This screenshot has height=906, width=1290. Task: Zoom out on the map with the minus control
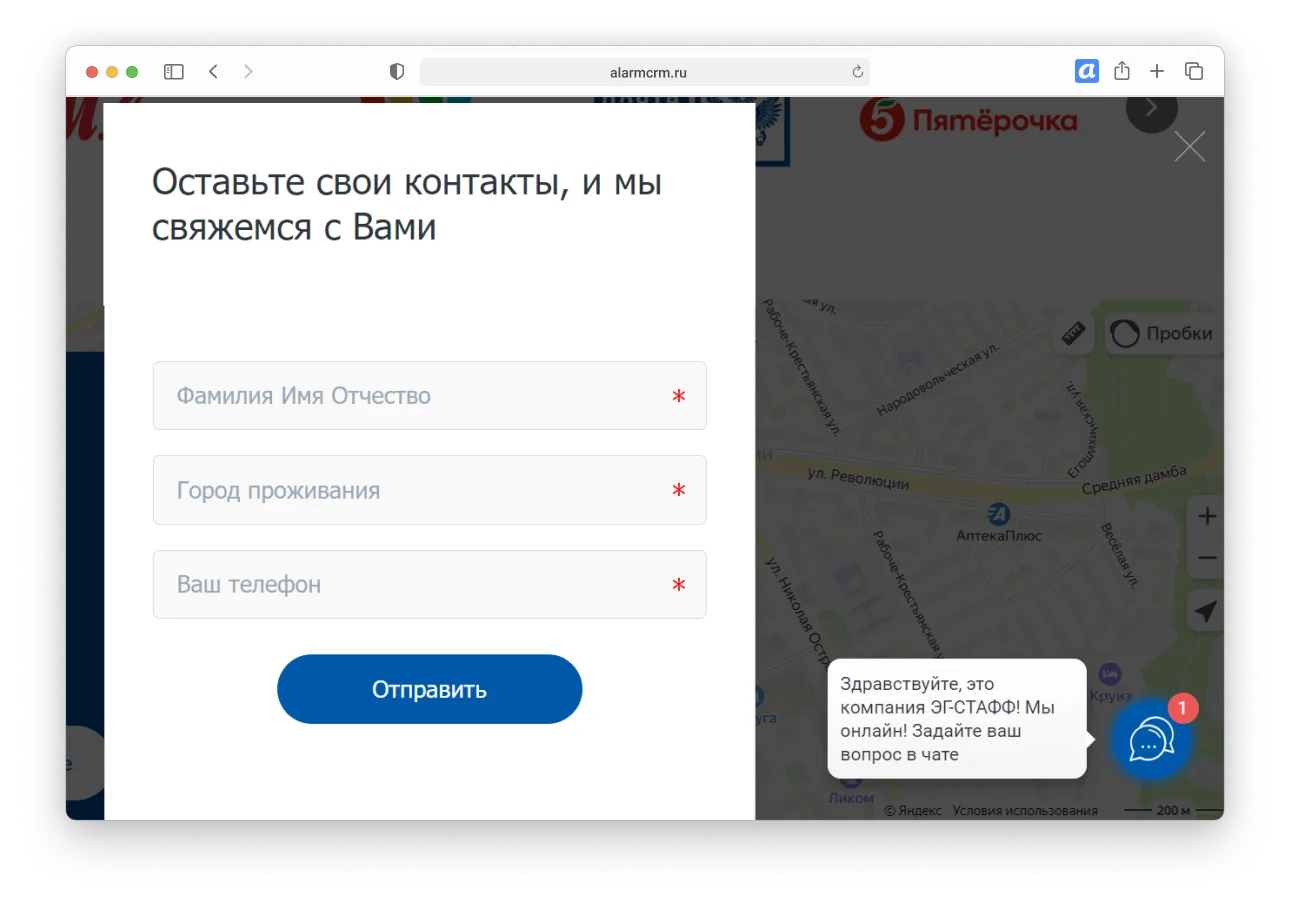(1205, 558)
